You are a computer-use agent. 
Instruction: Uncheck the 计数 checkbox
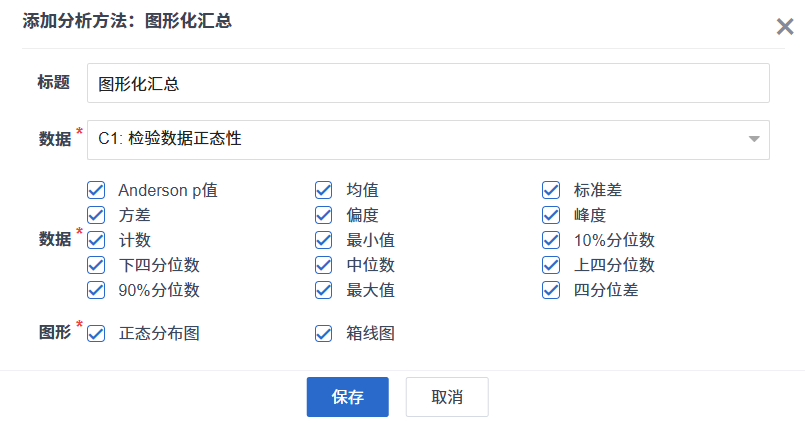tap(97, 240)
